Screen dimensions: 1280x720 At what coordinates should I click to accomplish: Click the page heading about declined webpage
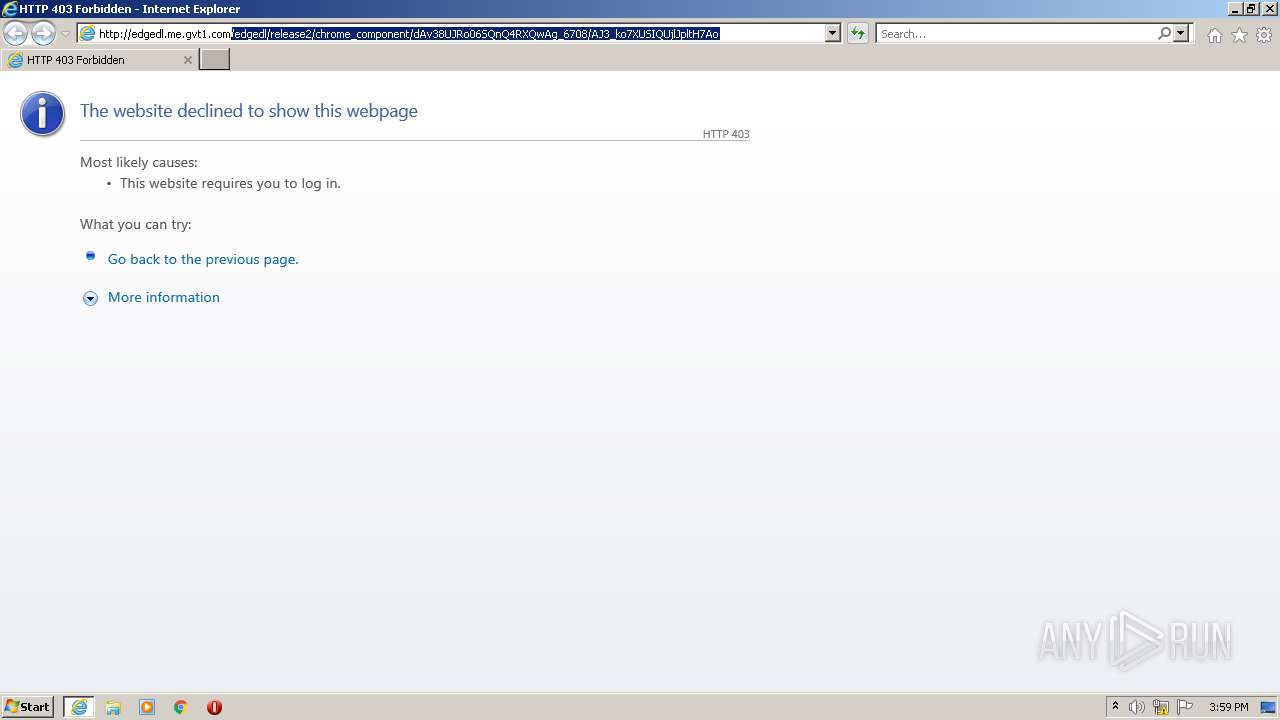pyautogui.click(x=249, y=111)
